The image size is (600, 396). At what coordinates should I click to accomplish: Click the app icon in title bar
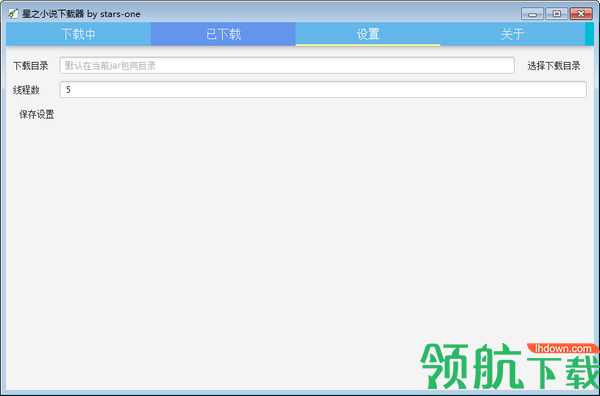[13, 14]
